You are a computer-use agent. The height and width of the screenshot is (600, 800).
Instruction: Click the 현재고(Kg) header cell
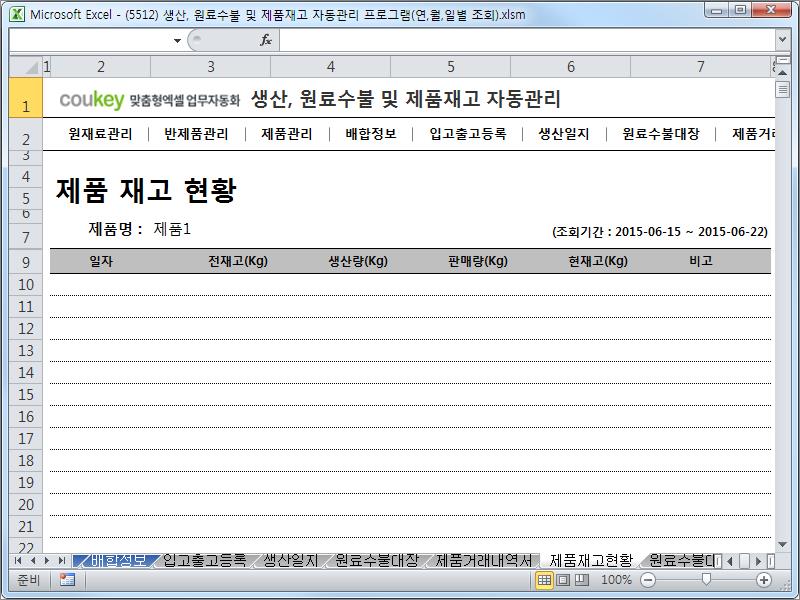point(598,261)
